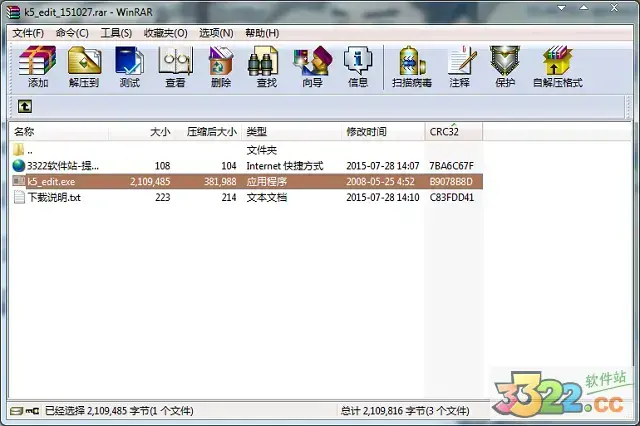The height and width of the screenshot is (426, 640).
Task: Click the packed size value 381,988
Action: click(x=220, y=182)
